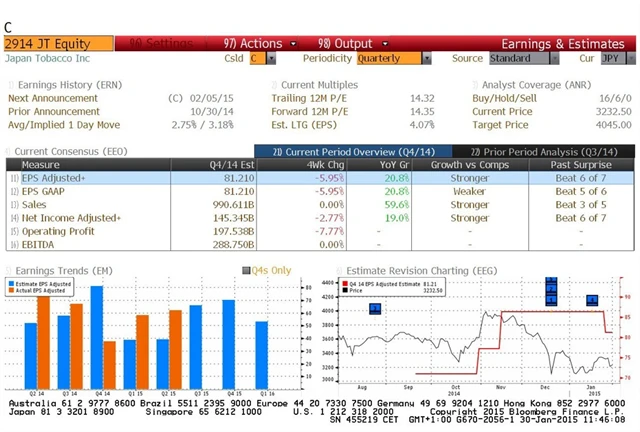Screen dimensions: 640x432
Task: Open the Earnings History (ERN) section icon
Action: click(8, 85)
